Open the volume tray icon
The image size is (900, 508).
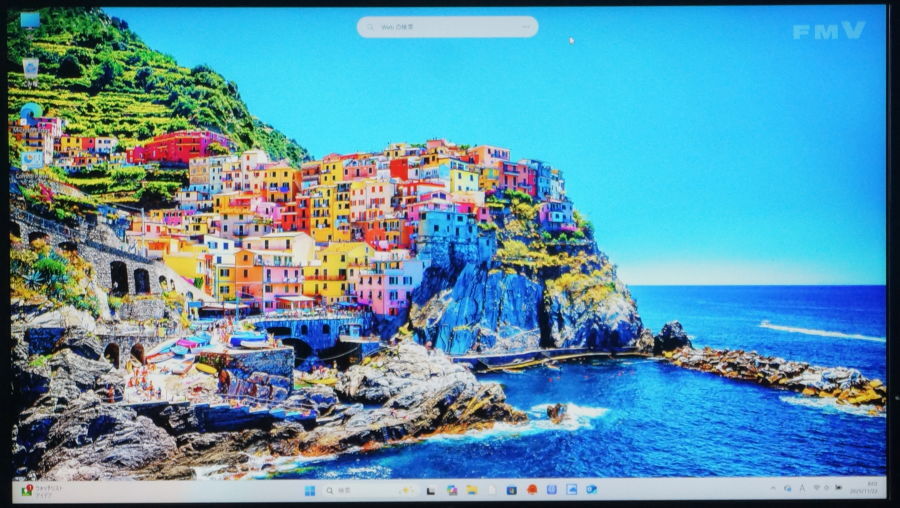tap(827, 488)
